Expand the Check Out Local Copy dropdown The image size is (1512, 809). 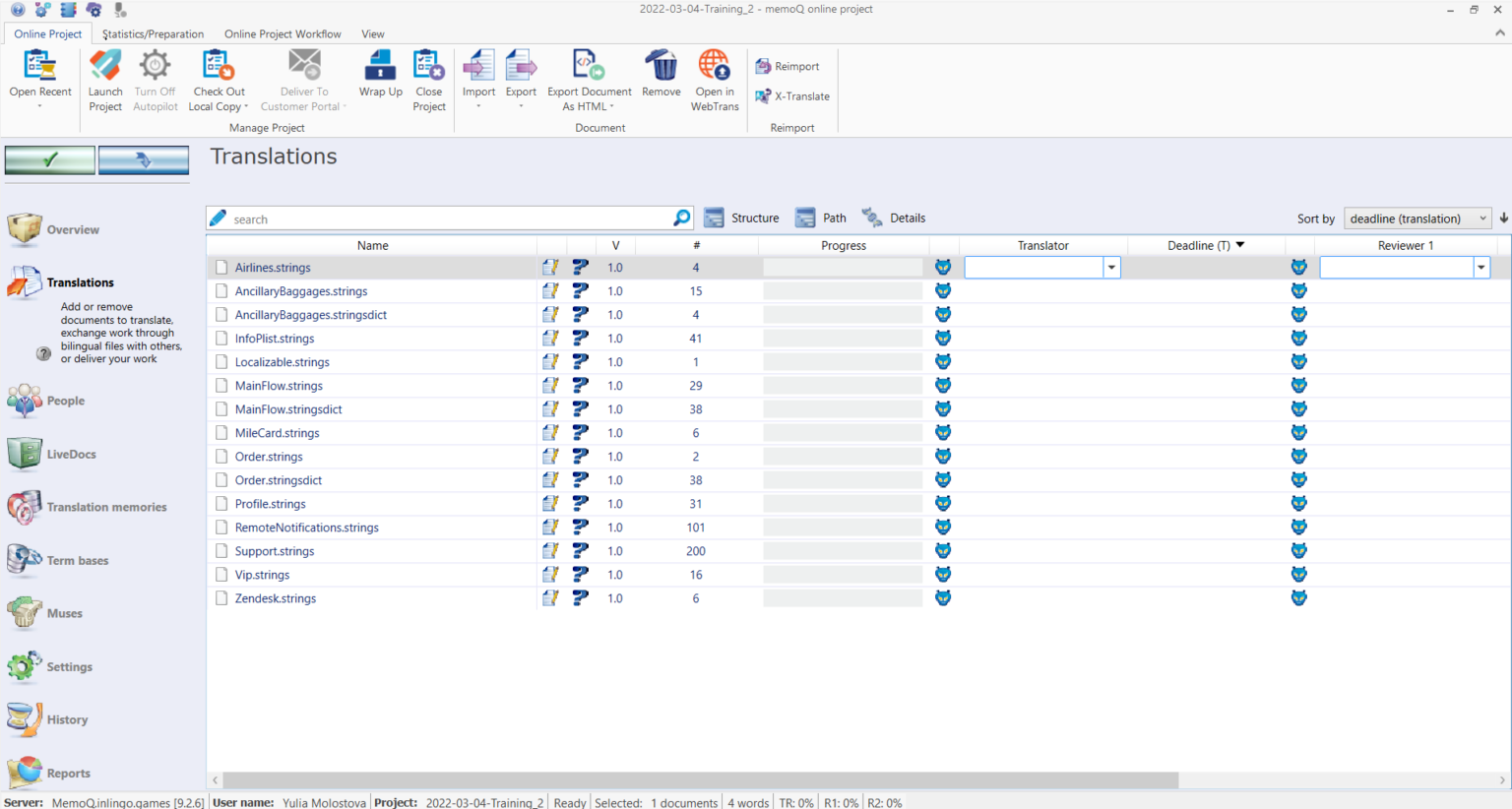pos(246,106)
